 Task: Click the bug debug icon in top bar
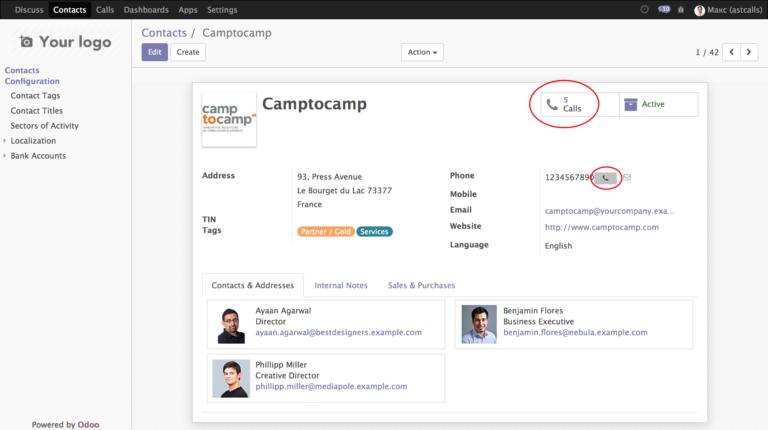click(x=681, y=9)
